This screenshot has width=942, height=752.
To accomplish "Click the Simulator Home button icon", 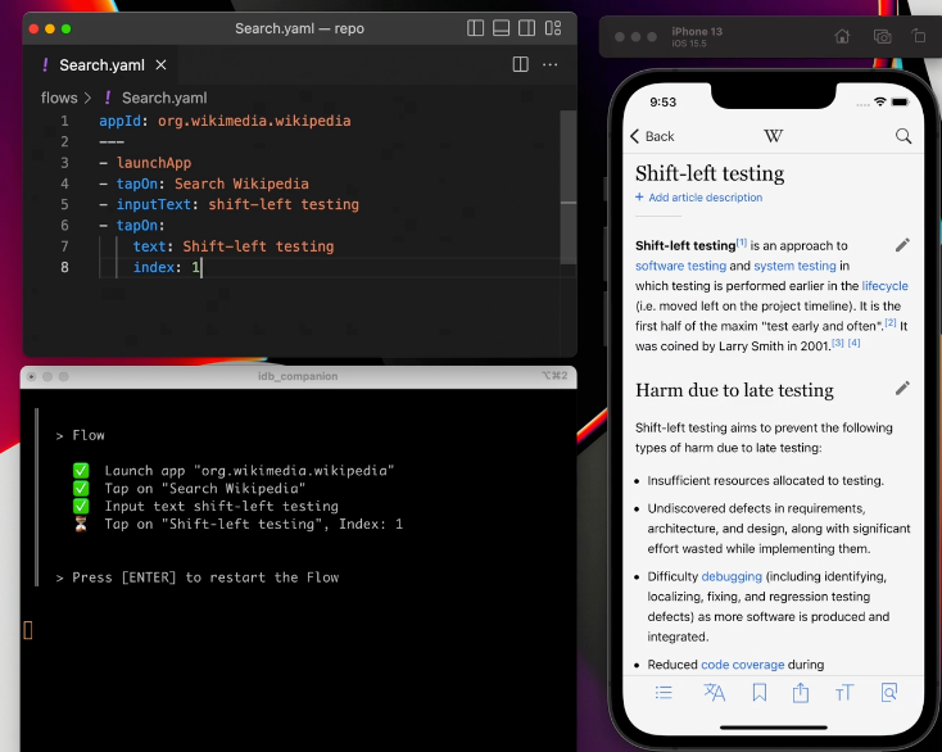I will tap(842, 37).
